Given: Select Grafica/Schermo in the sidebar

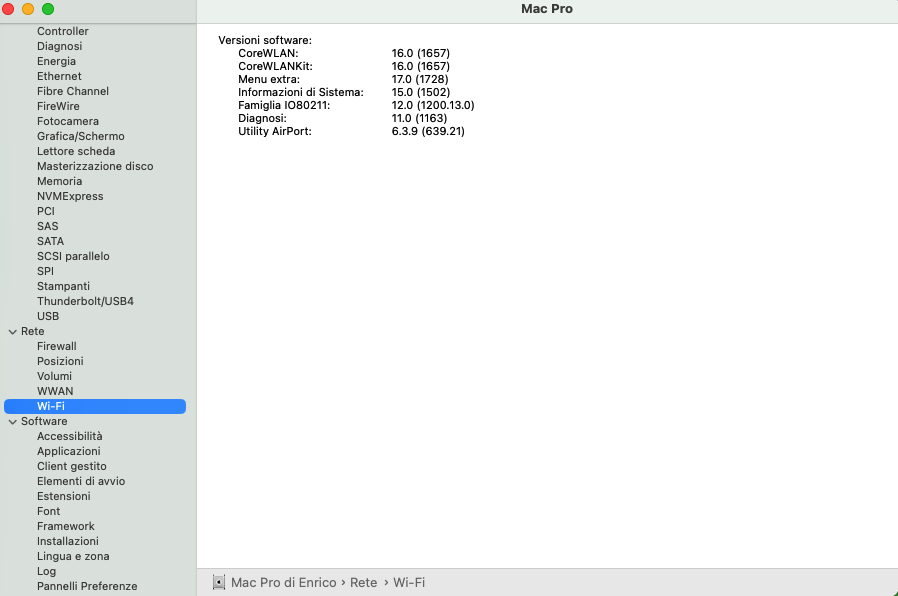Looking at the screenshot, I should point(81,136).
